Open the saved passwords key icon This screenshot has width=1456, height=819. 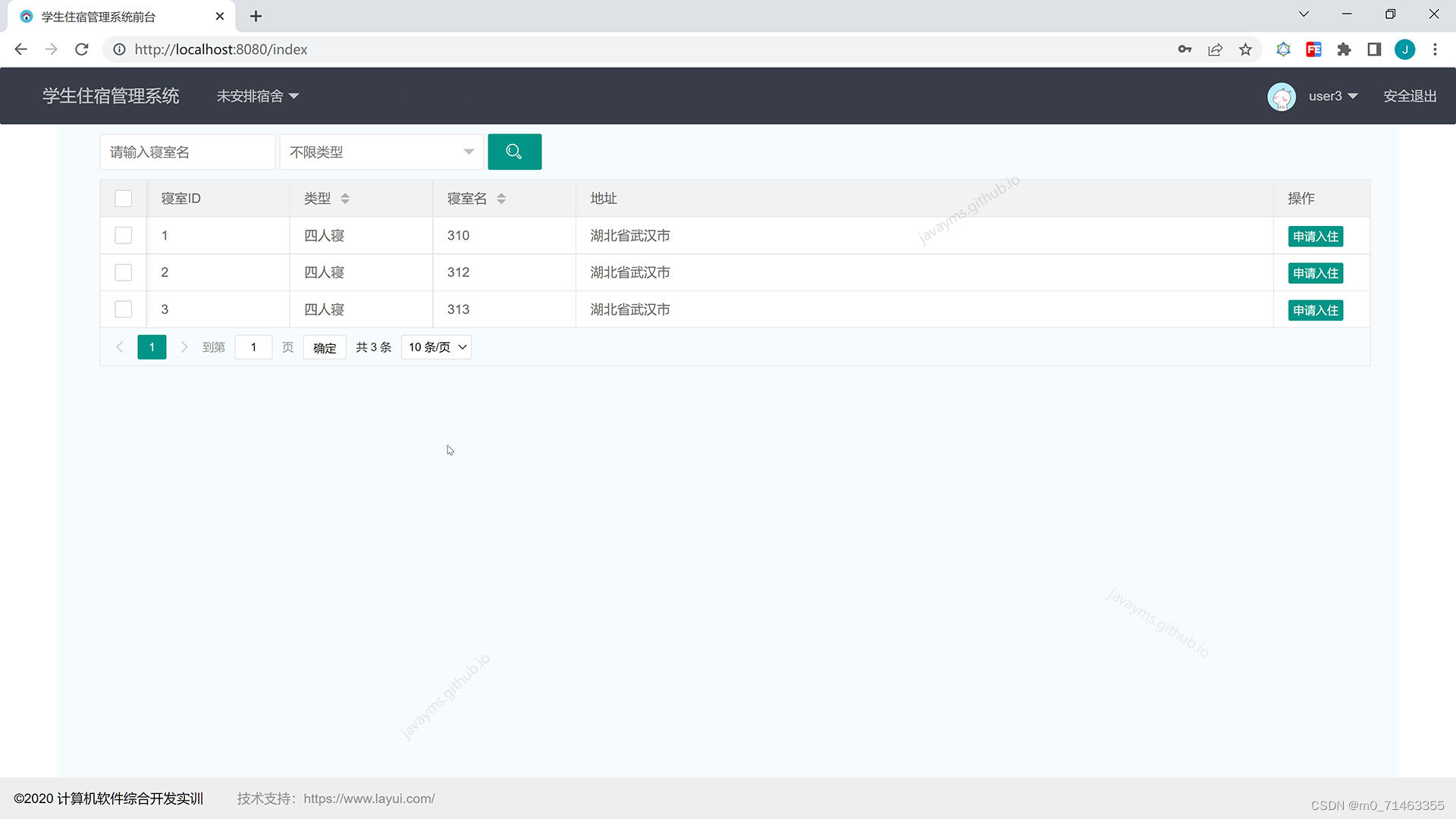(1185, 49)
